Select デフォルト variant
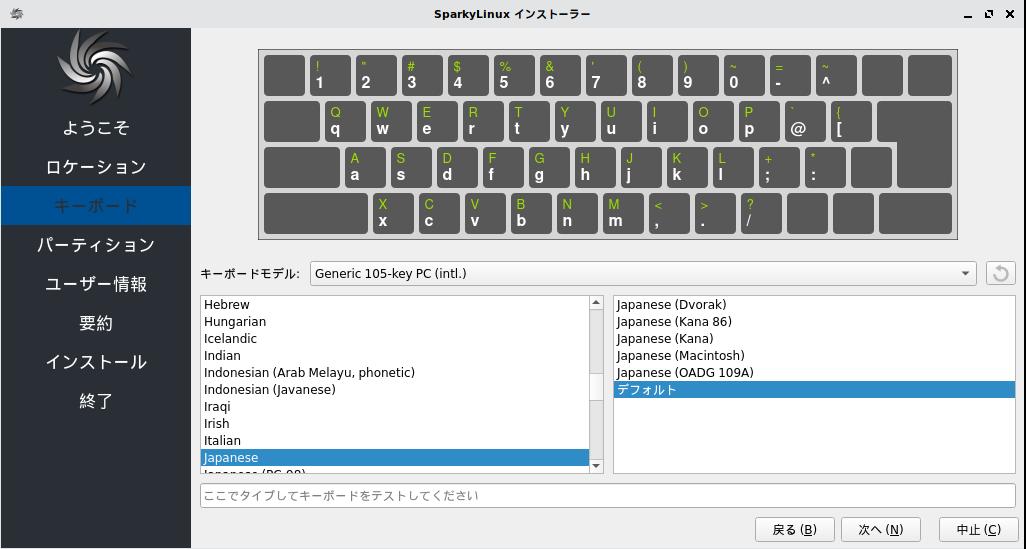Viewport: 1026px width, 549px height. coord(814,389)
